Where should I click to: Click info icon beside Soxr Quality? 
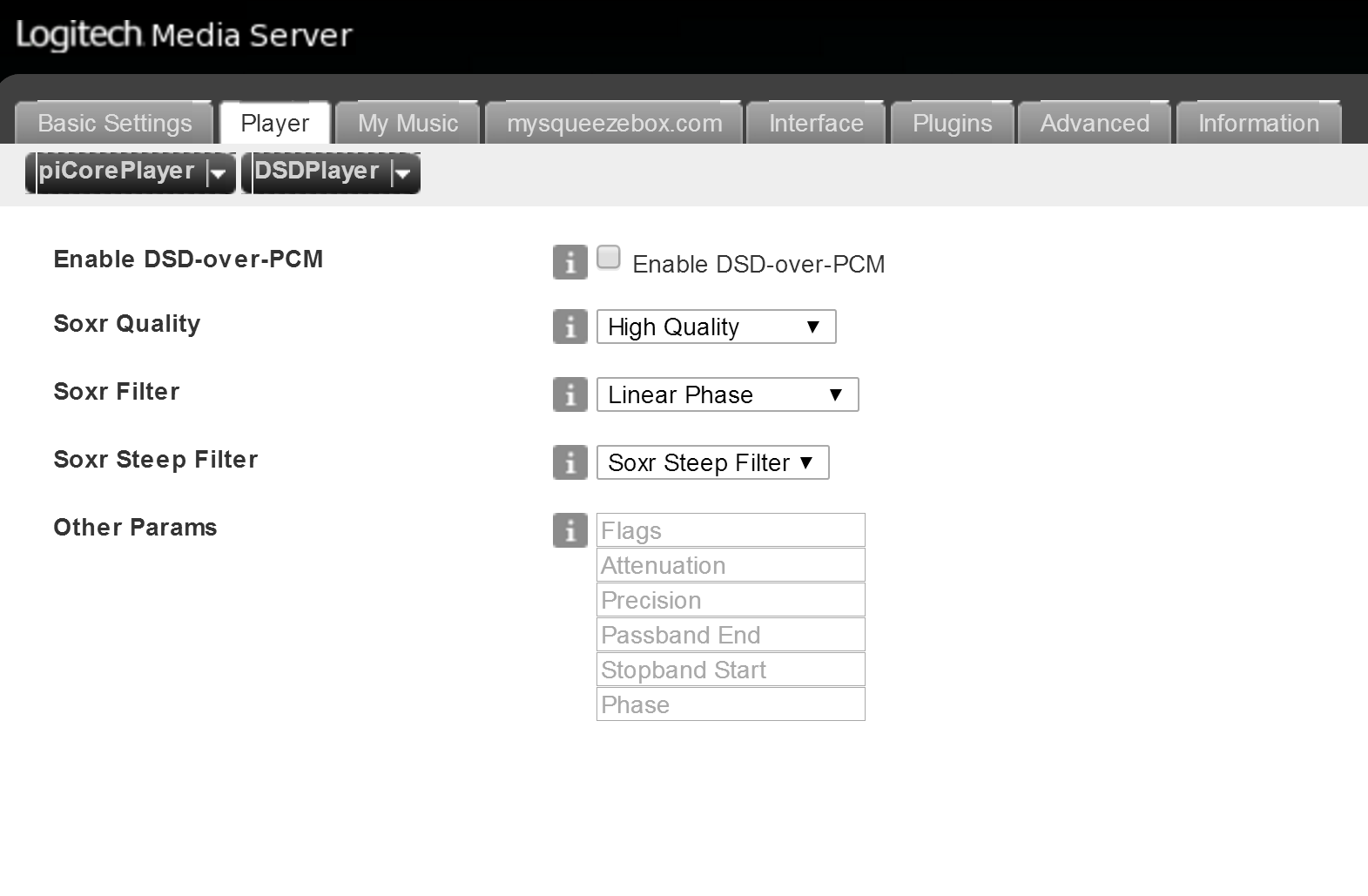[x=570, y=327]
